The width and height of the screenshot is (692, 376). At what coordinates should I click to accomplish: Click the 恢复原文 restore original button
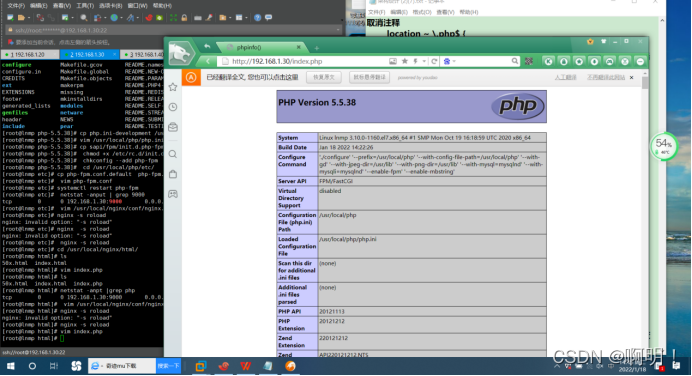pos(323,77)
